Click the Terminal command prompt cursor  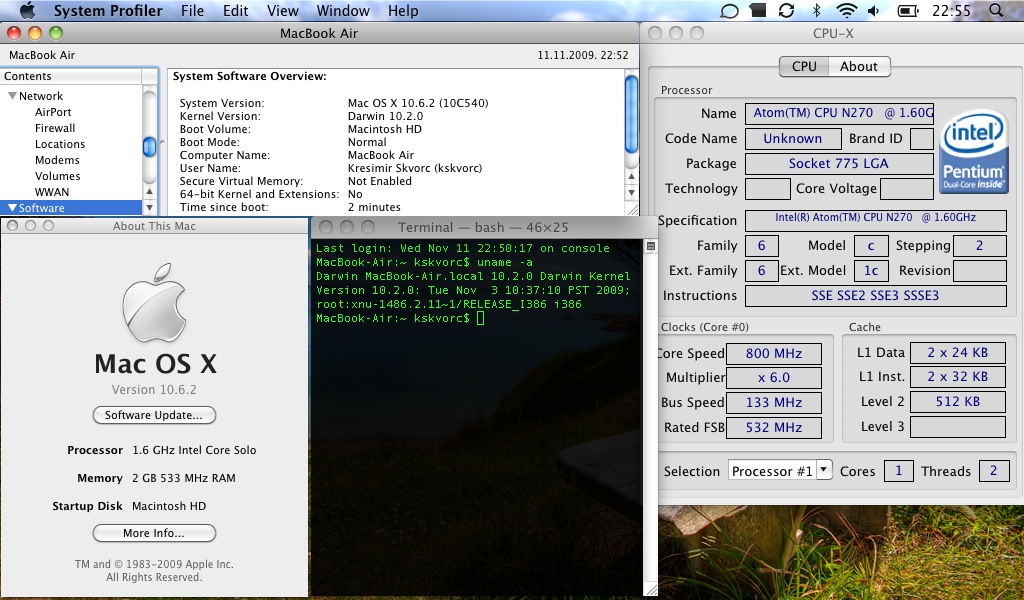[481, 318]
